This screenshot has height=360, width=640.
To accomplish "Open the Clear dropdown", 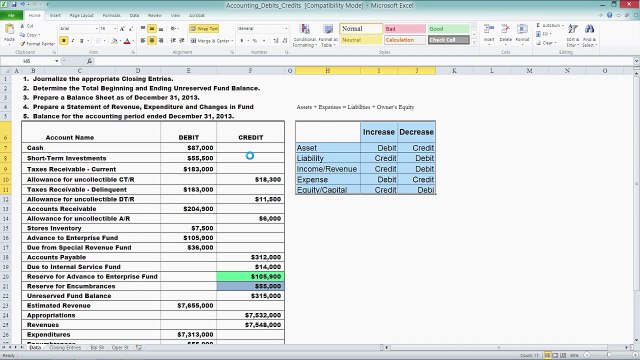I will (546, 43).
